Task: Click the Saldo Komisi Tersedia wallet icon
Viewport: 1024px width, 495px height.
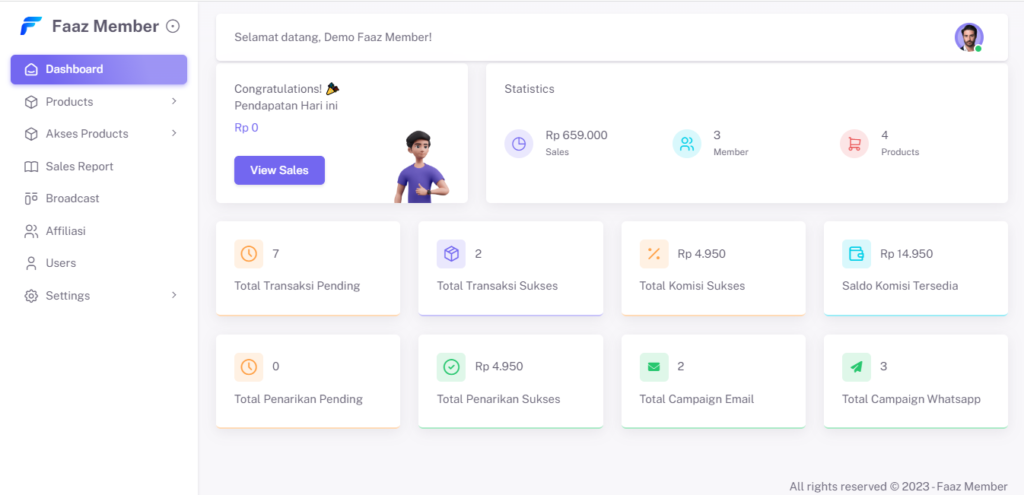Action: [856, 254]
